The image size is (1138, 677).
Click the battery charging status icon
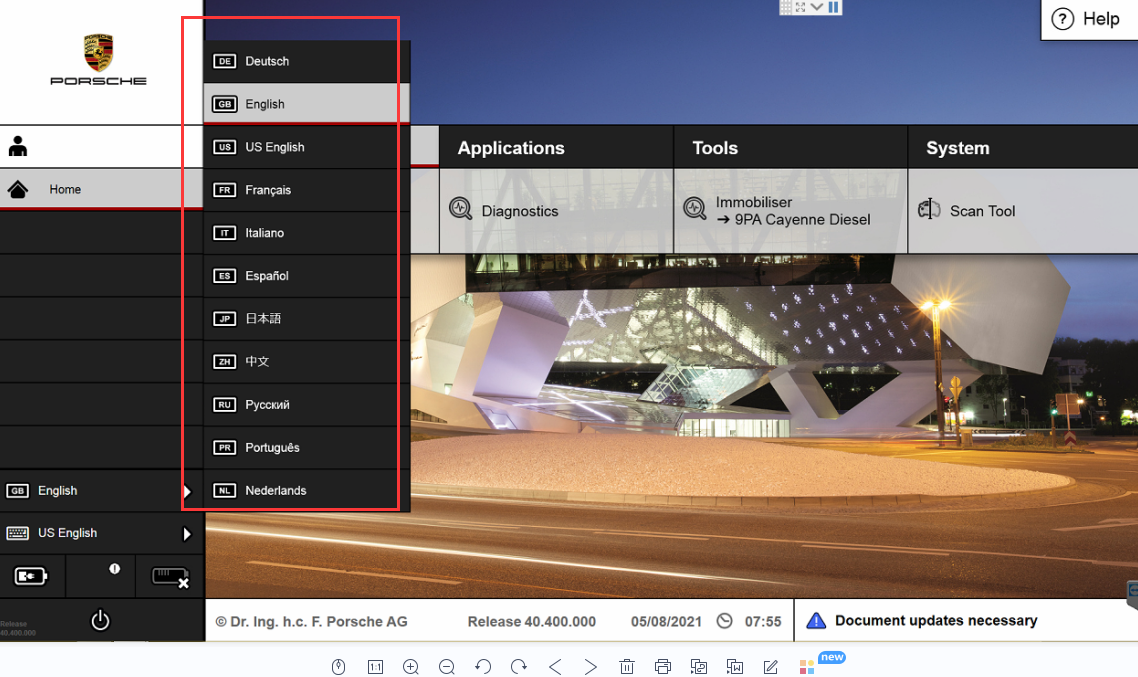[28, 576]
